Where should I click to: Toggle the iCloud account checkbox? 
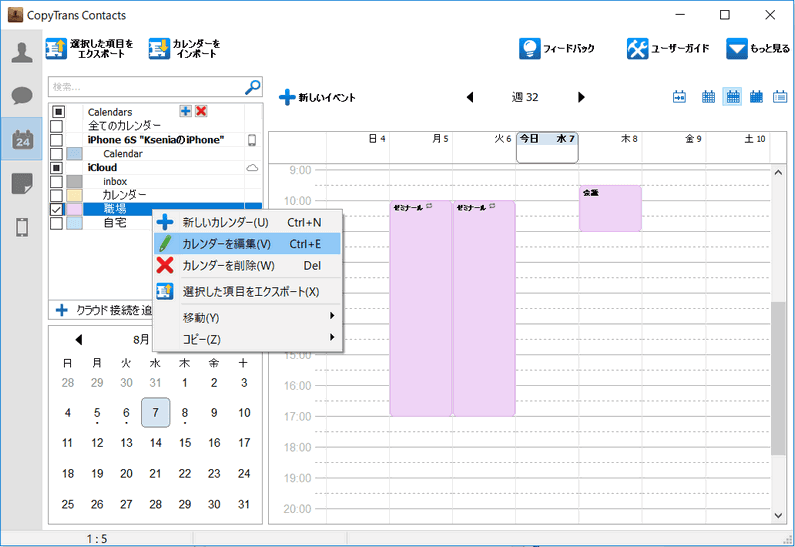[56, 168]
